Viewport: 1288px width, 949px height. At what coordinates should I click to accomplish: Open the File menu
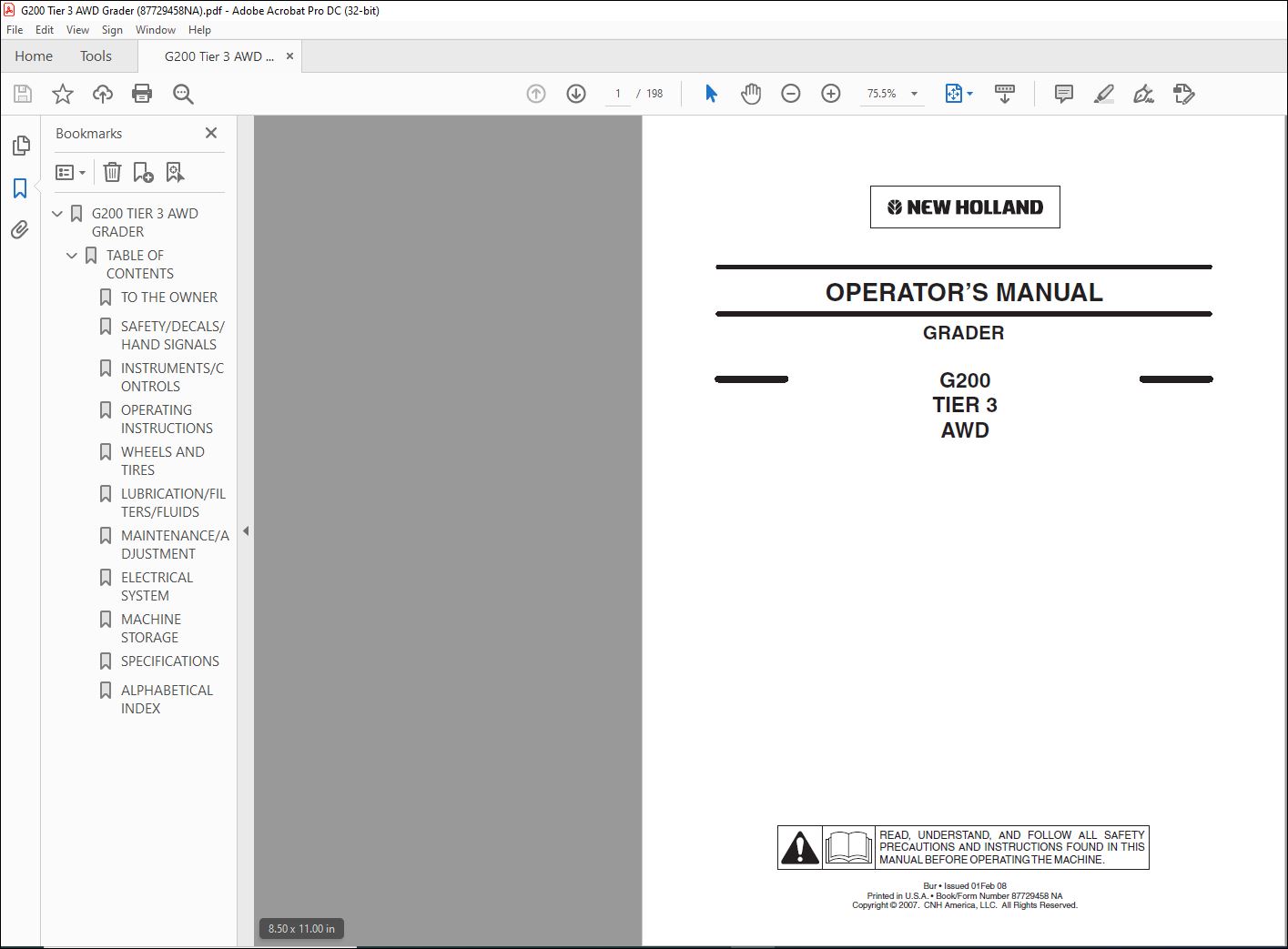[x=15, y=30]
